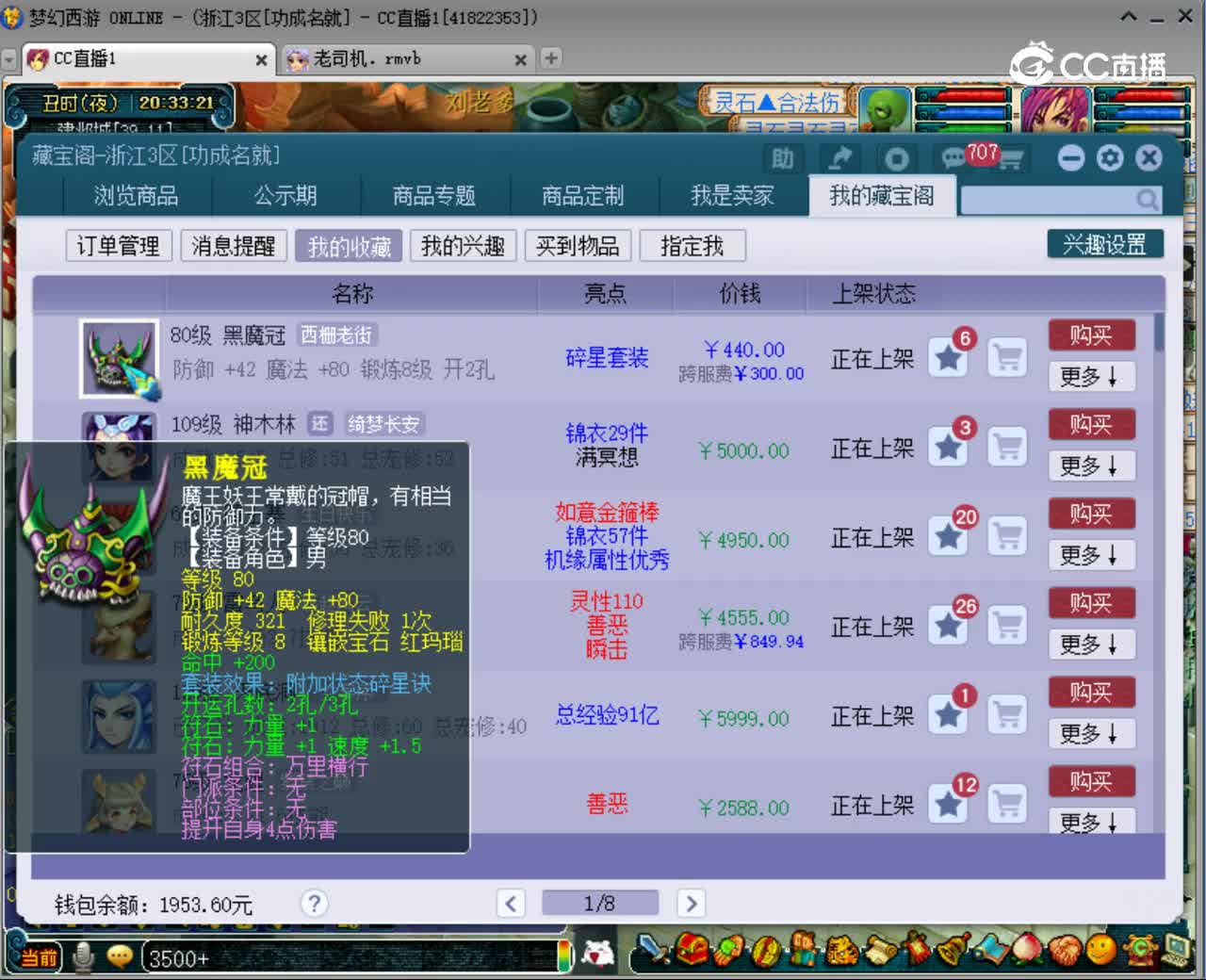Click the orange chat bubble icon in chat bar
This screenshot has width=1206, height=980.
(x=119, y=957)
